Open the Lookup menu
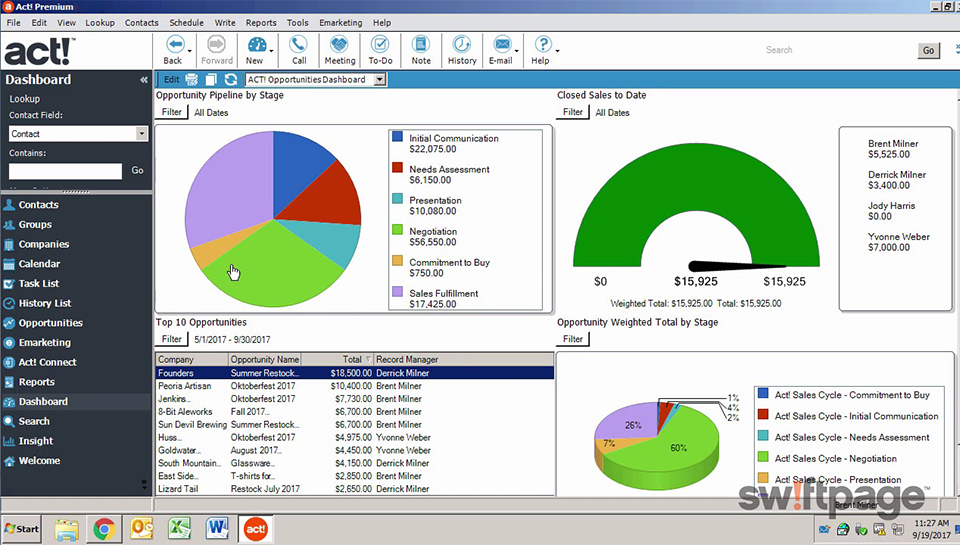The image size is (960, 545). point(100,23)
